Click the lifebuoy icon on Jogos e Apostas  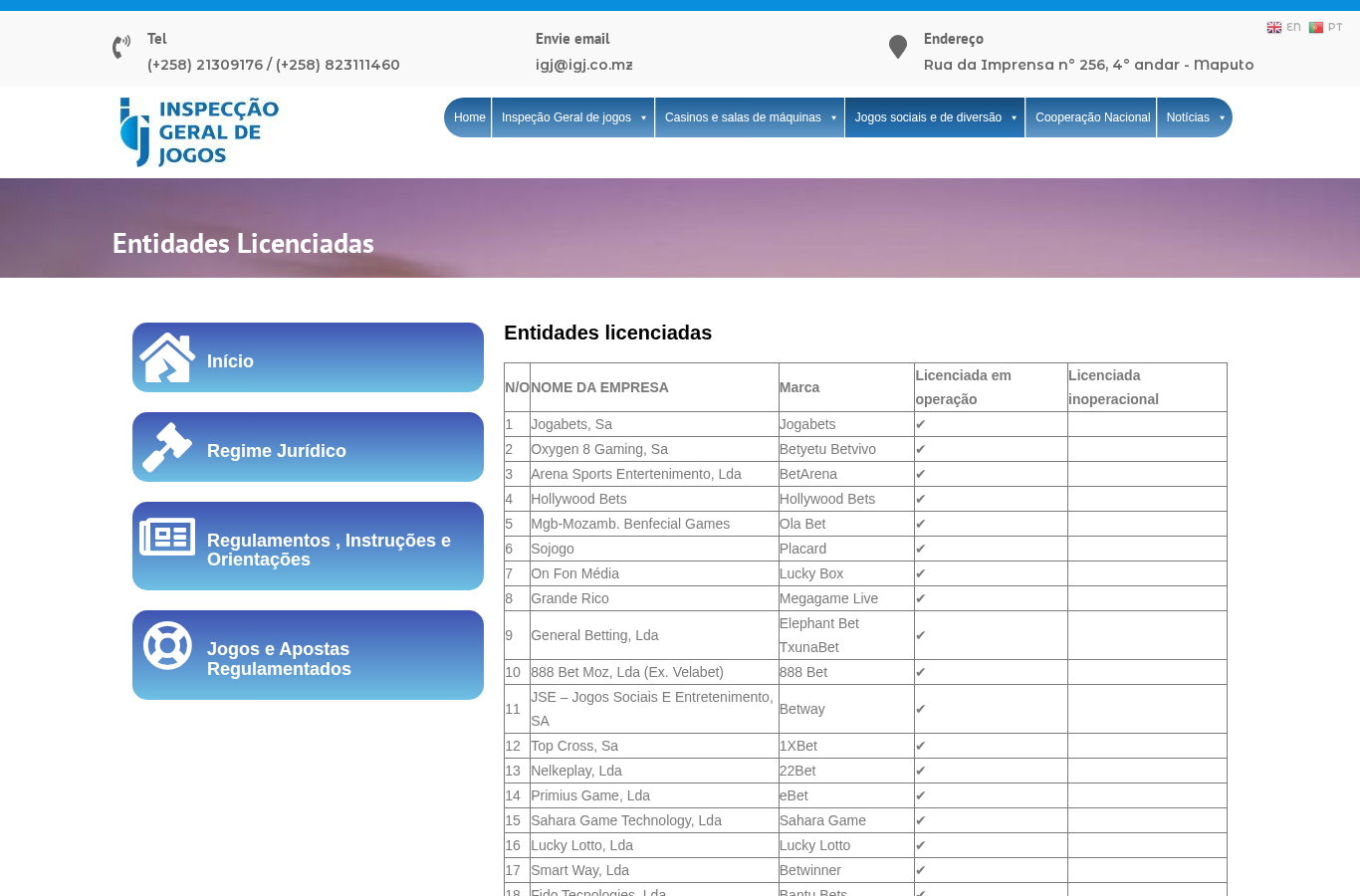click(x=167, y=645)
